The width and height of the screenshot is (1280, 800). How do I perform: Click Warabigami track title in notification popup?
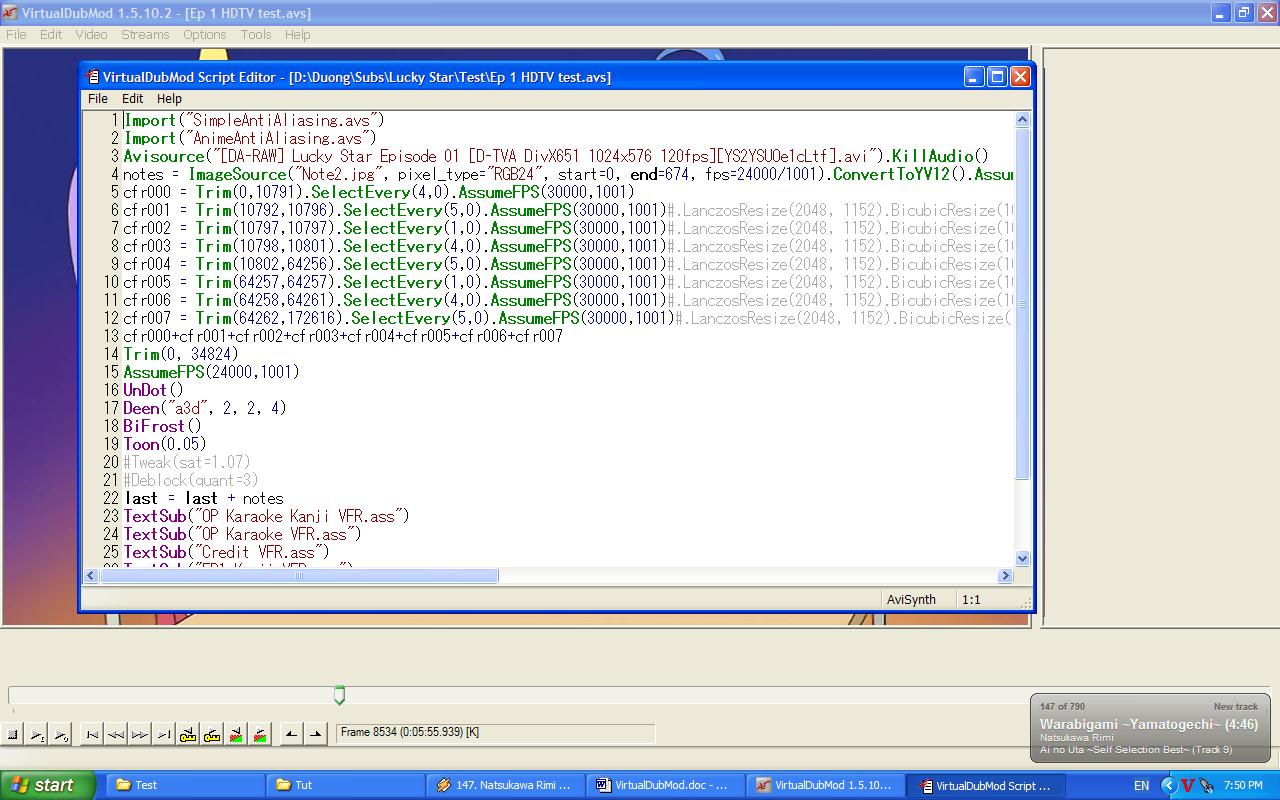click(x=1149, y=724)
